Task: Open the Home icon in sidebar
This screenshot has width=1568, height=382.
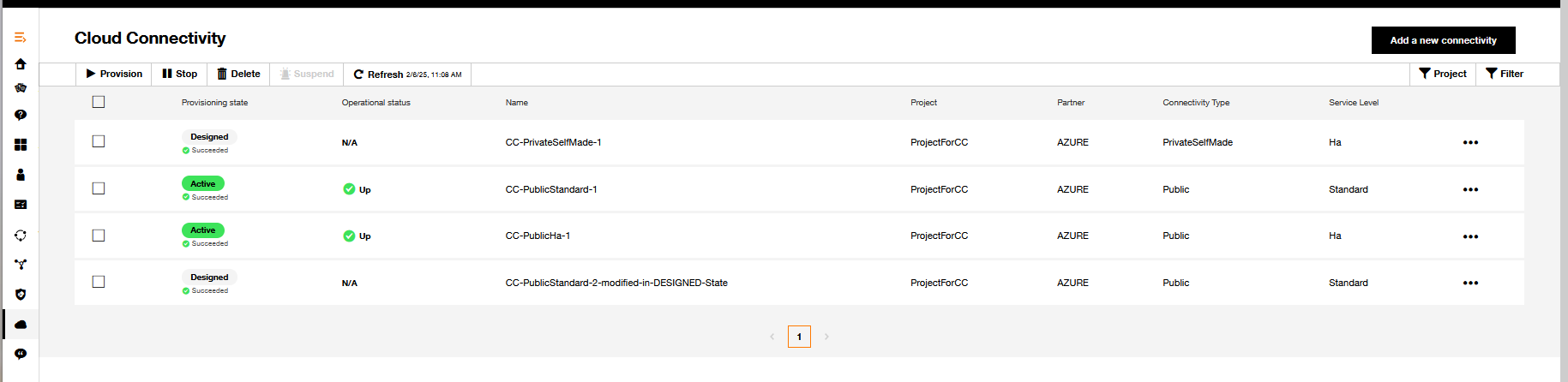Action: pyautogui.click(x=21, y=64)
